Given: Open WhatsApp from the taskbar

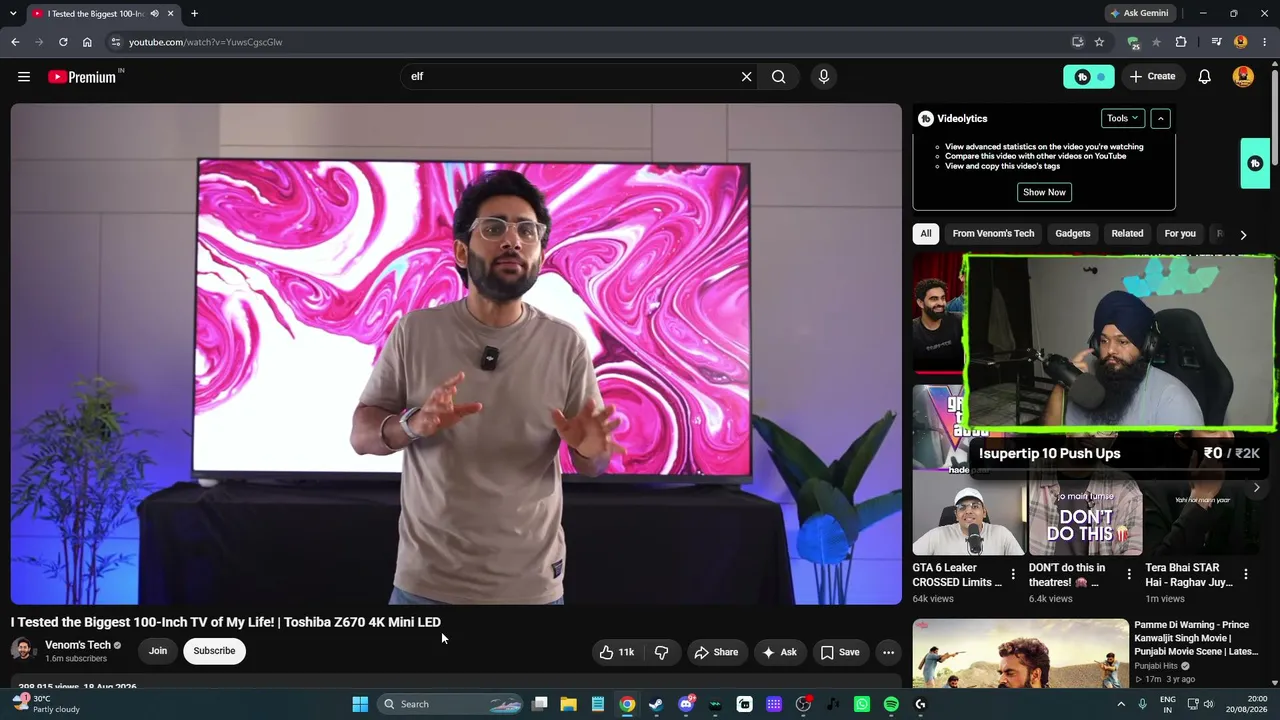Looking at the screenshot, I should pos(862,704).
